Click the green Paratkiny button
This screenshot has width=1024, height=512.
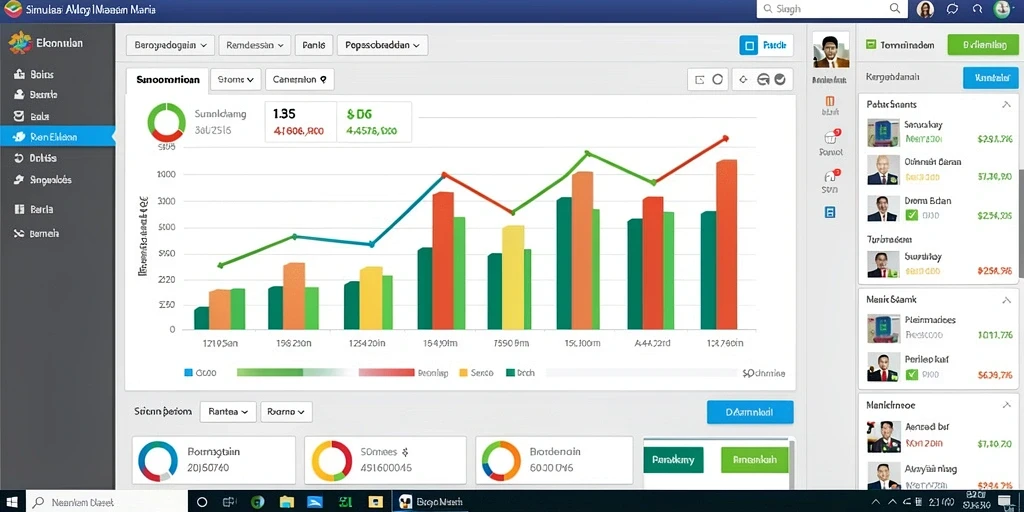[673, 460]
